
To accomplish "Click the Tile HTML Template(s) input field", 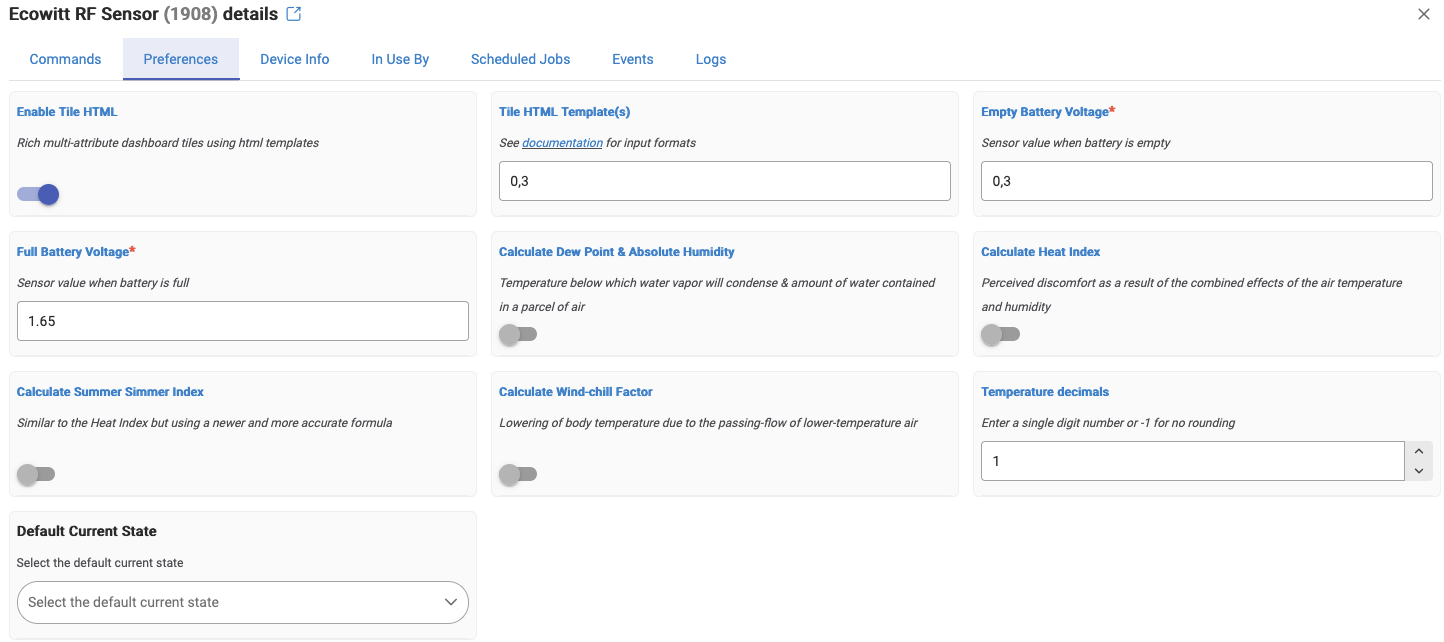I will click(725, 181).
